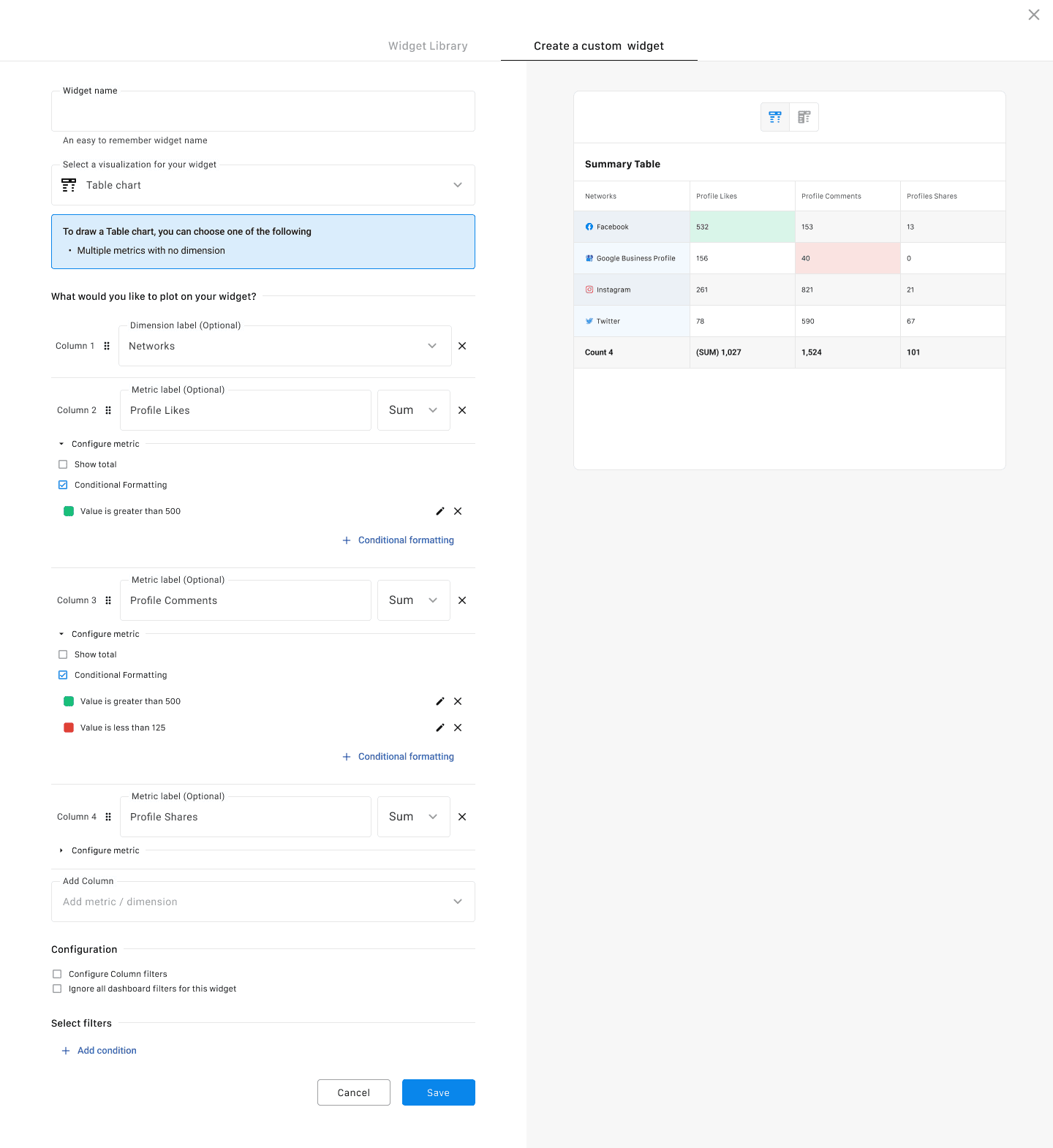
Task: Remove Column 4 Profile Shares
Action: click(462, 817)
